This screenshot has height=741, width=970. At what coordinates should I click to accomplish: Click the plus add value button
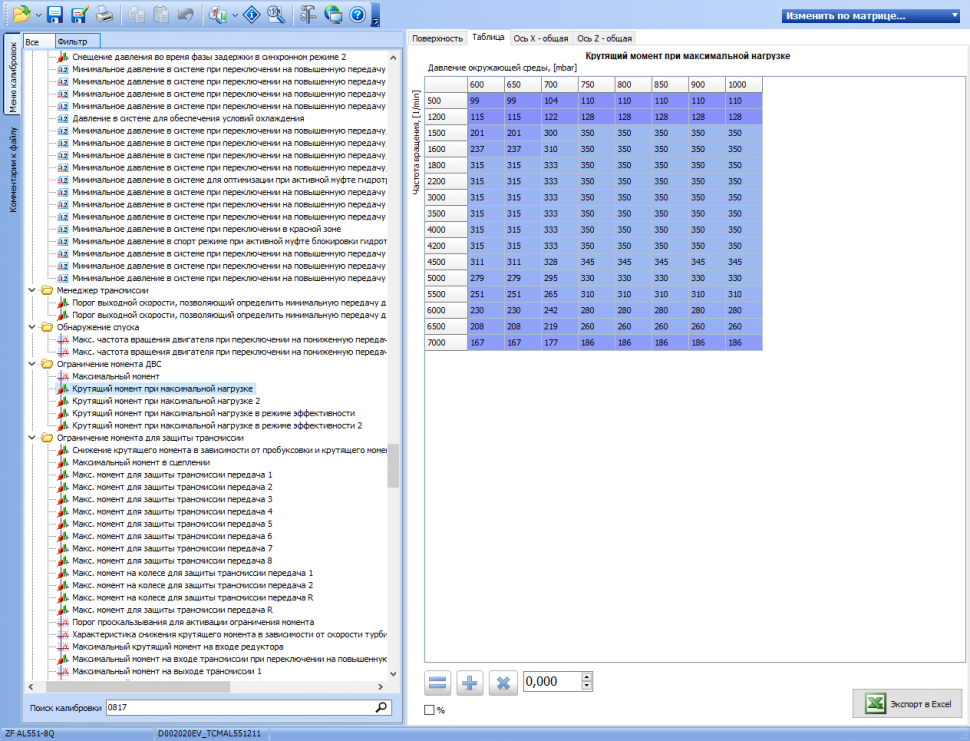click(x=471, y=683)
